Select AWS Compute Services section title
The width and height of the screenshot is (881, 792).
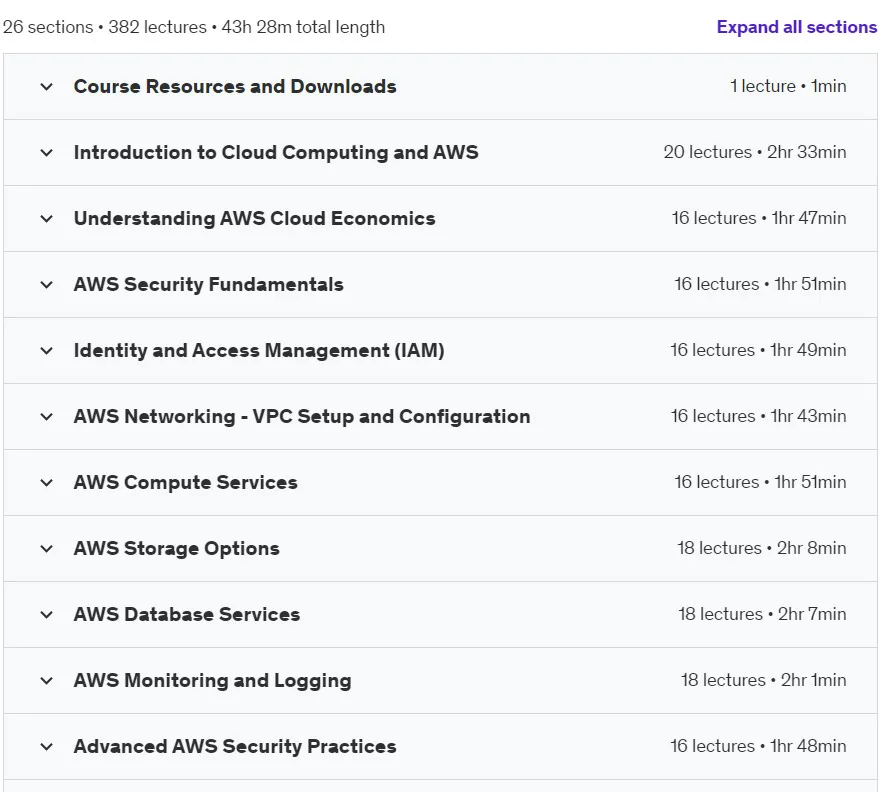[185, 483]
